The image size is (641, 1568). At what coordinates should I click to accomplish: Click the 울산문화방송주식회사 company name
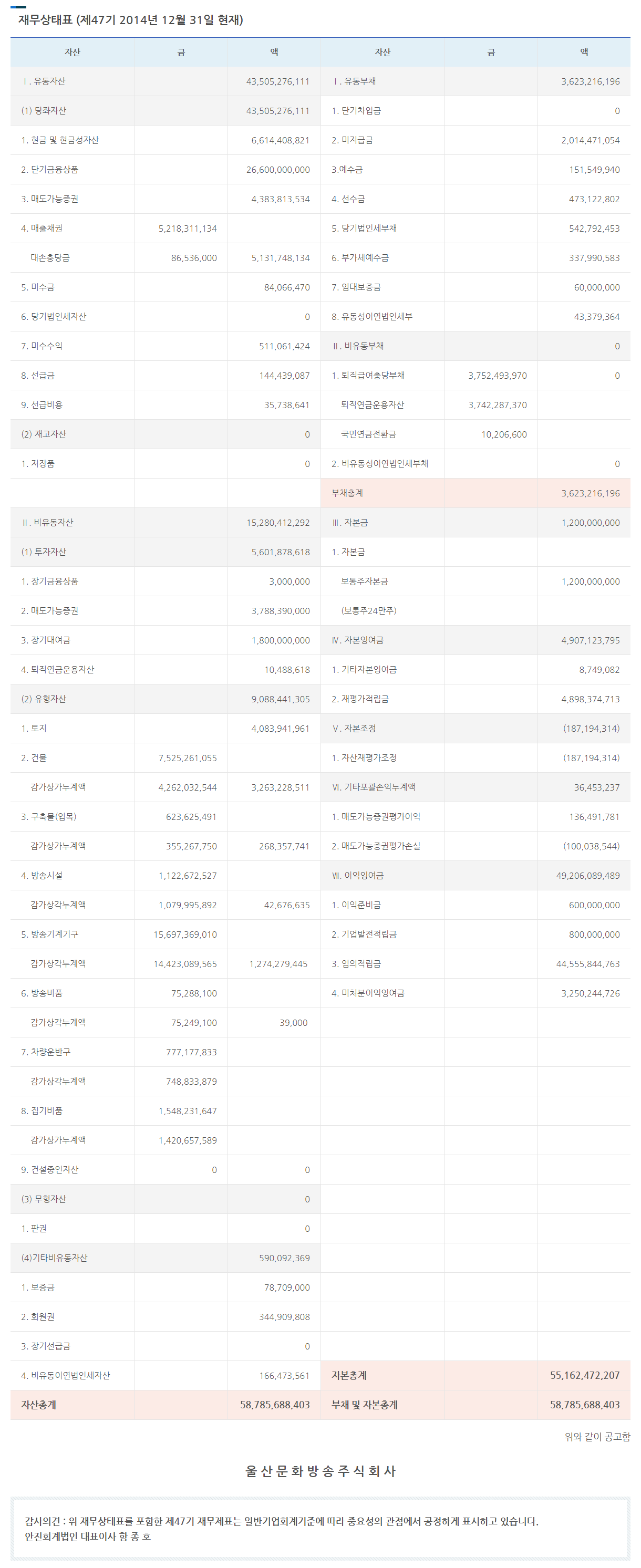tap(320, 1471)
